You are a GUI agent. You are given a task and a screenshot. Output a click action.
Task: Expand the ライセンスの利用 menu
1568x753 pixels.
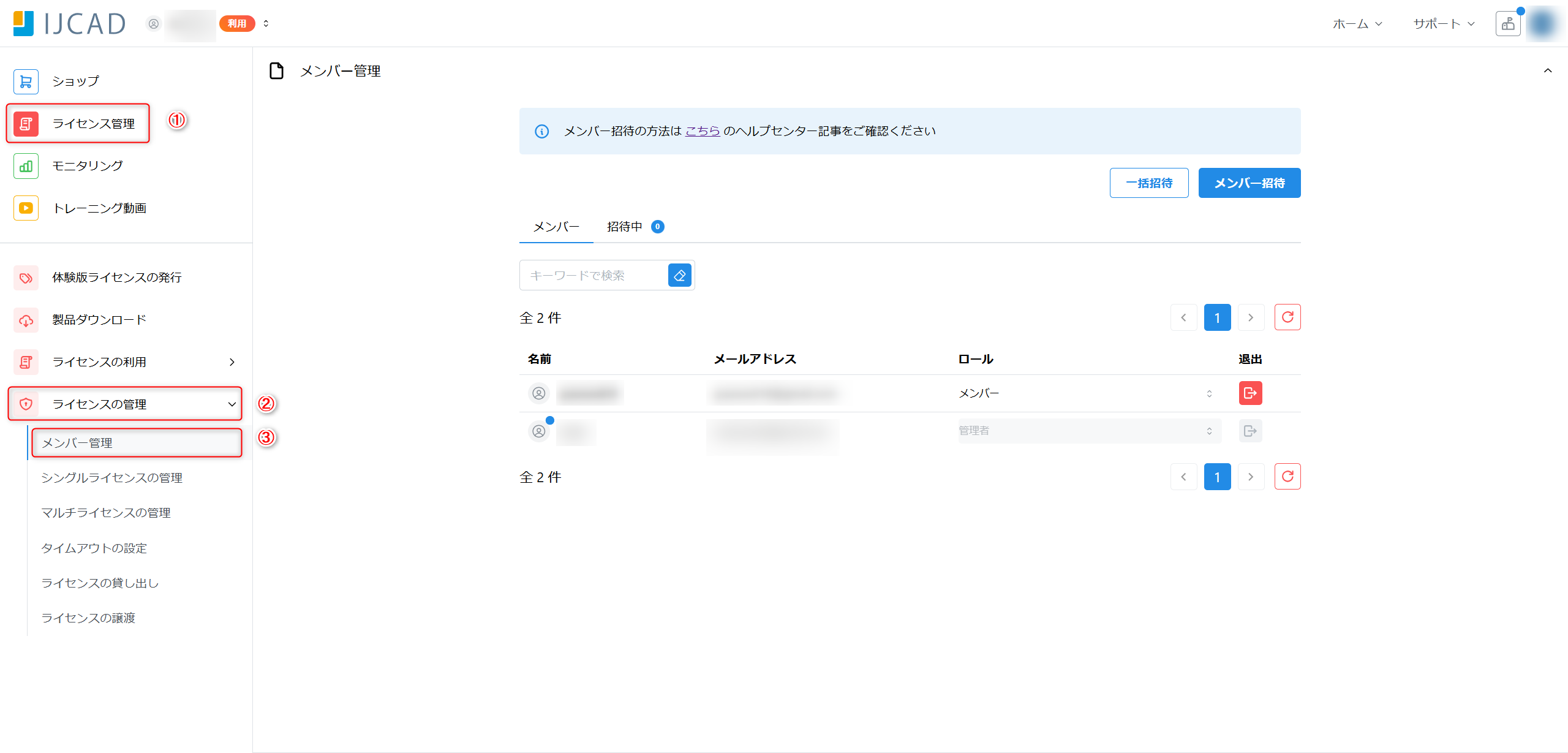(232, 361)
